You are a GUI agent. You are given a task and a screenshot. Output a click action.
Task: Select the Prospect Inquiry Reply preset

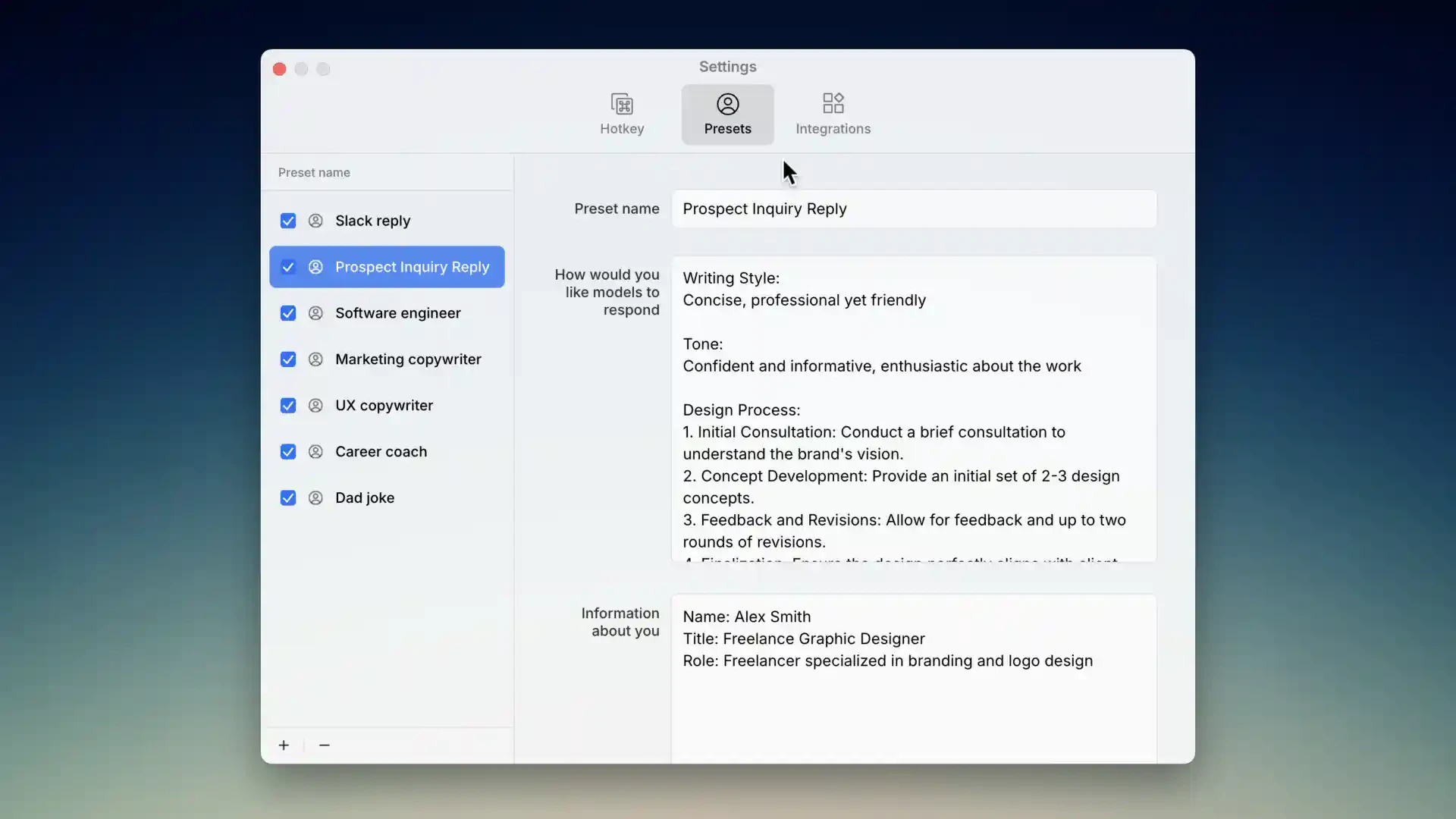(413, 267)
